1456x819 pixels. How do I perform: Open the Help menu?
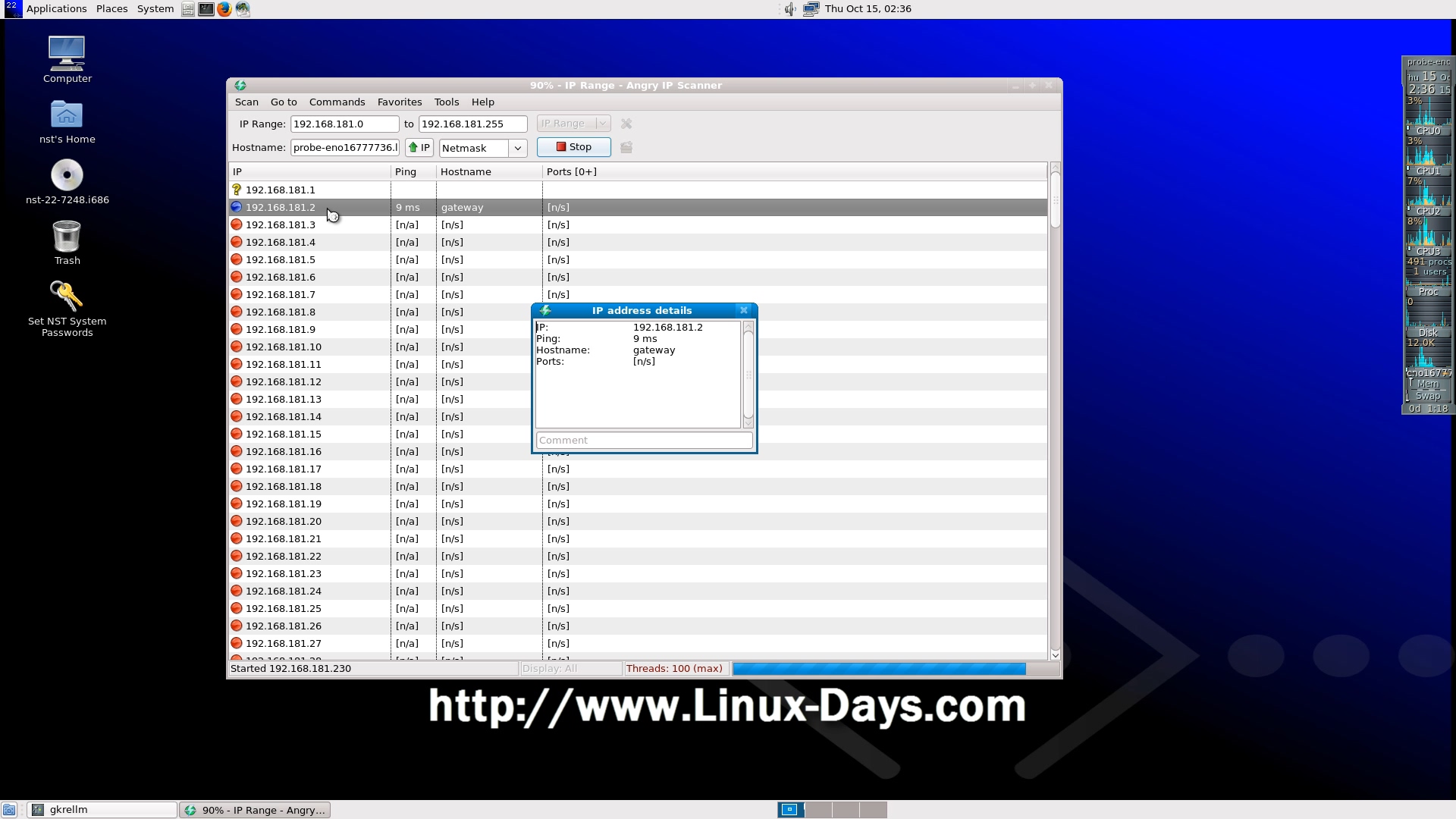[483, 102]
